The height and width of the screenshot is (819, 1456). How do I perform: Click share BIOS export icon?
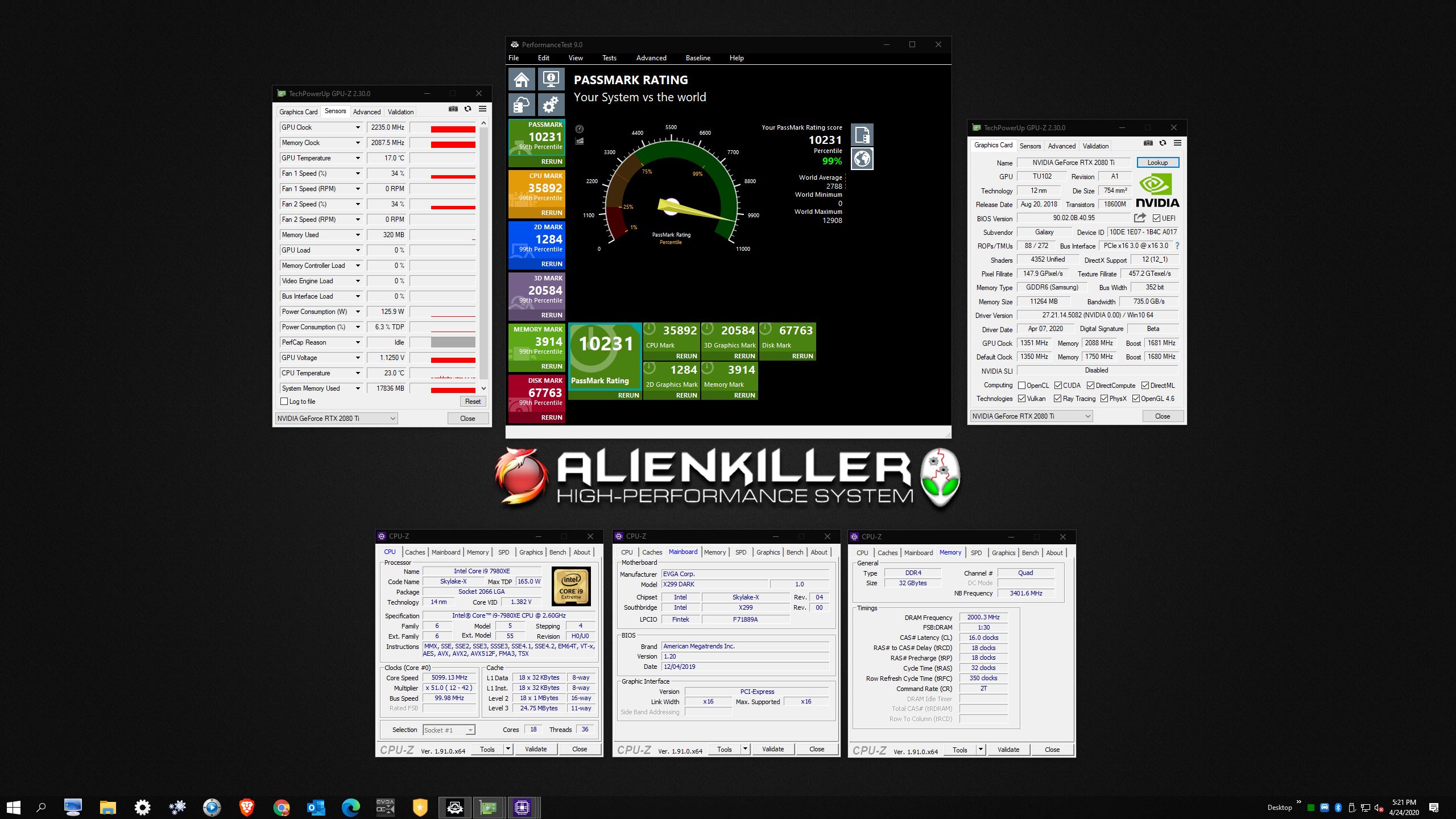[x=1140, y=218]
